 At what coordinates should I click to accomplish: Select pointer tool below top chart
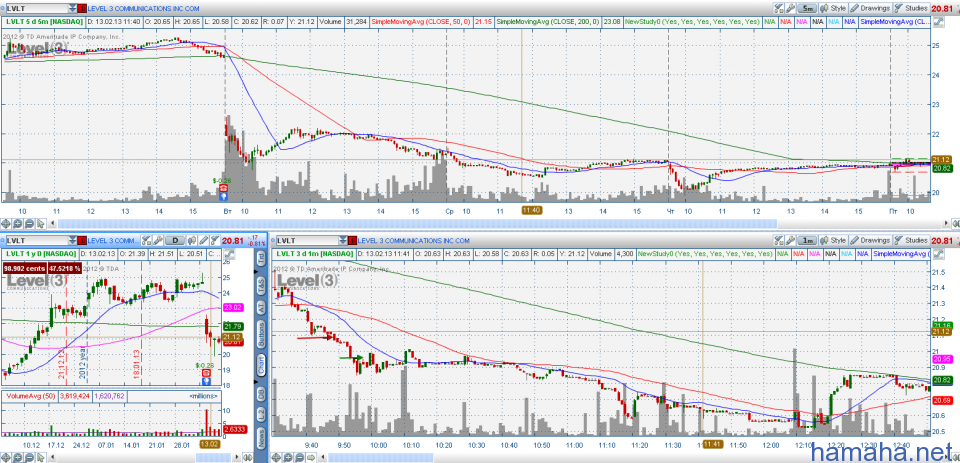[40, 224]
